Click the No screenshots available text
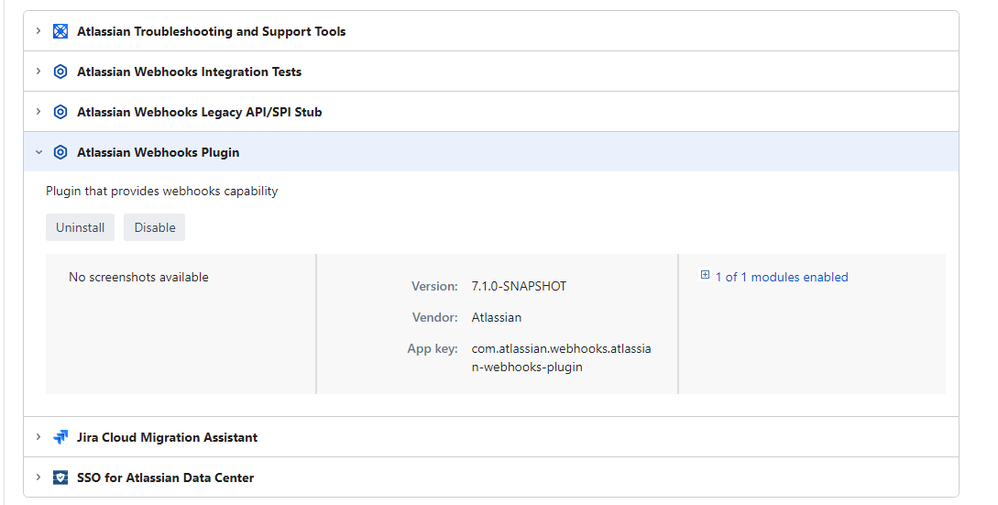This screenshot has height=505, width=998. coord(139,277)
